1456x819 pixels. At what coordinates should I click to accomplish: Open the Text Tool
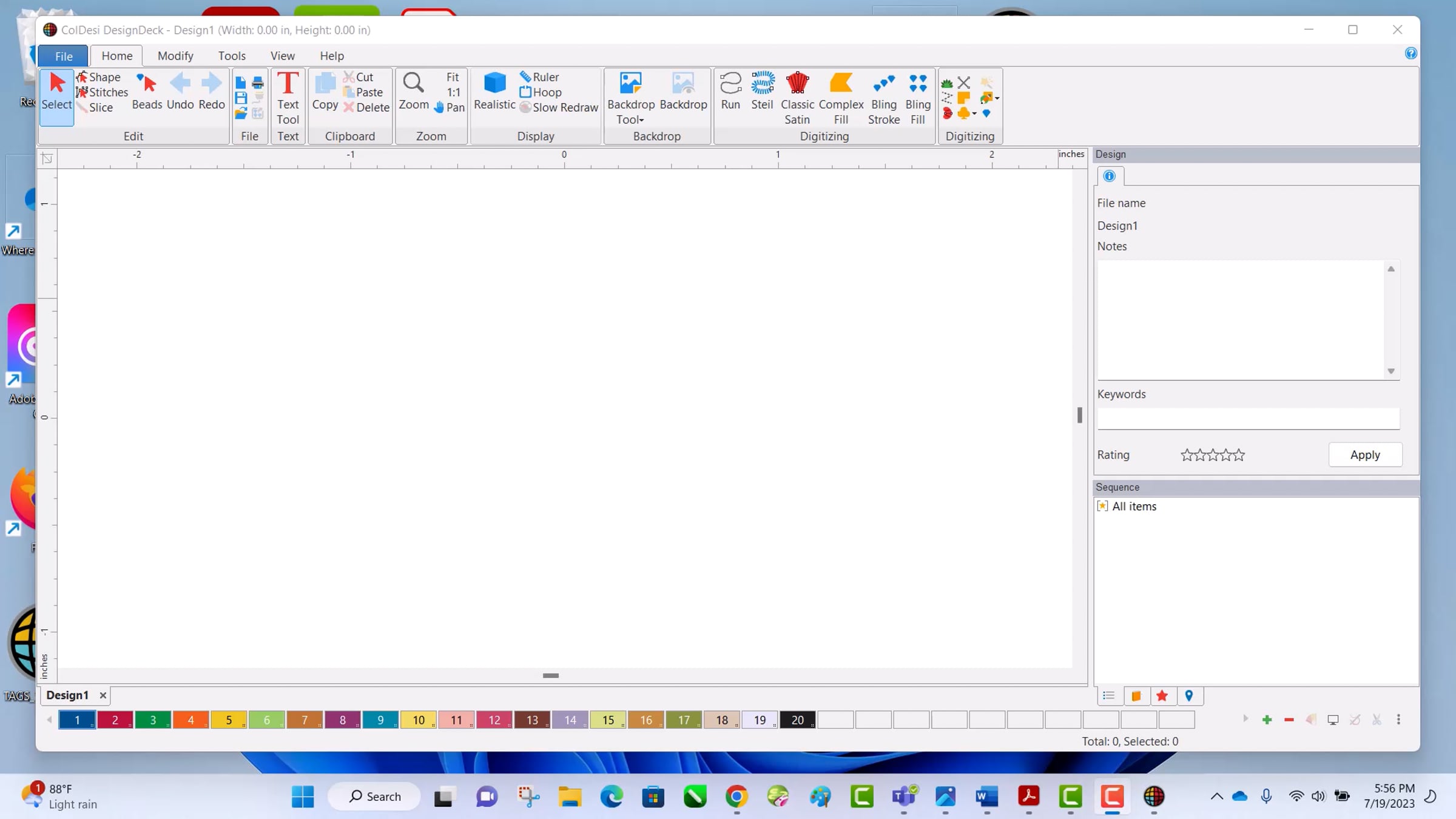(x=288, y=98)
